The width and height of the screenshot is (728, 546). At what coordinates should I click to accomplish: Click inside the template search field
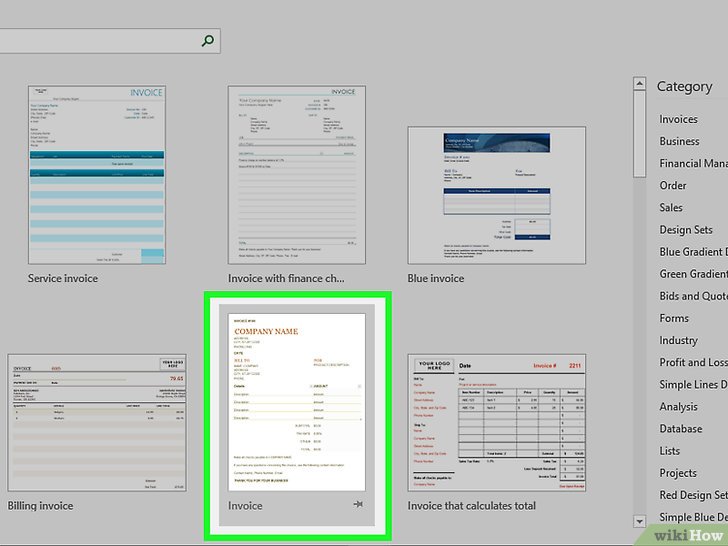pos(100,41)
